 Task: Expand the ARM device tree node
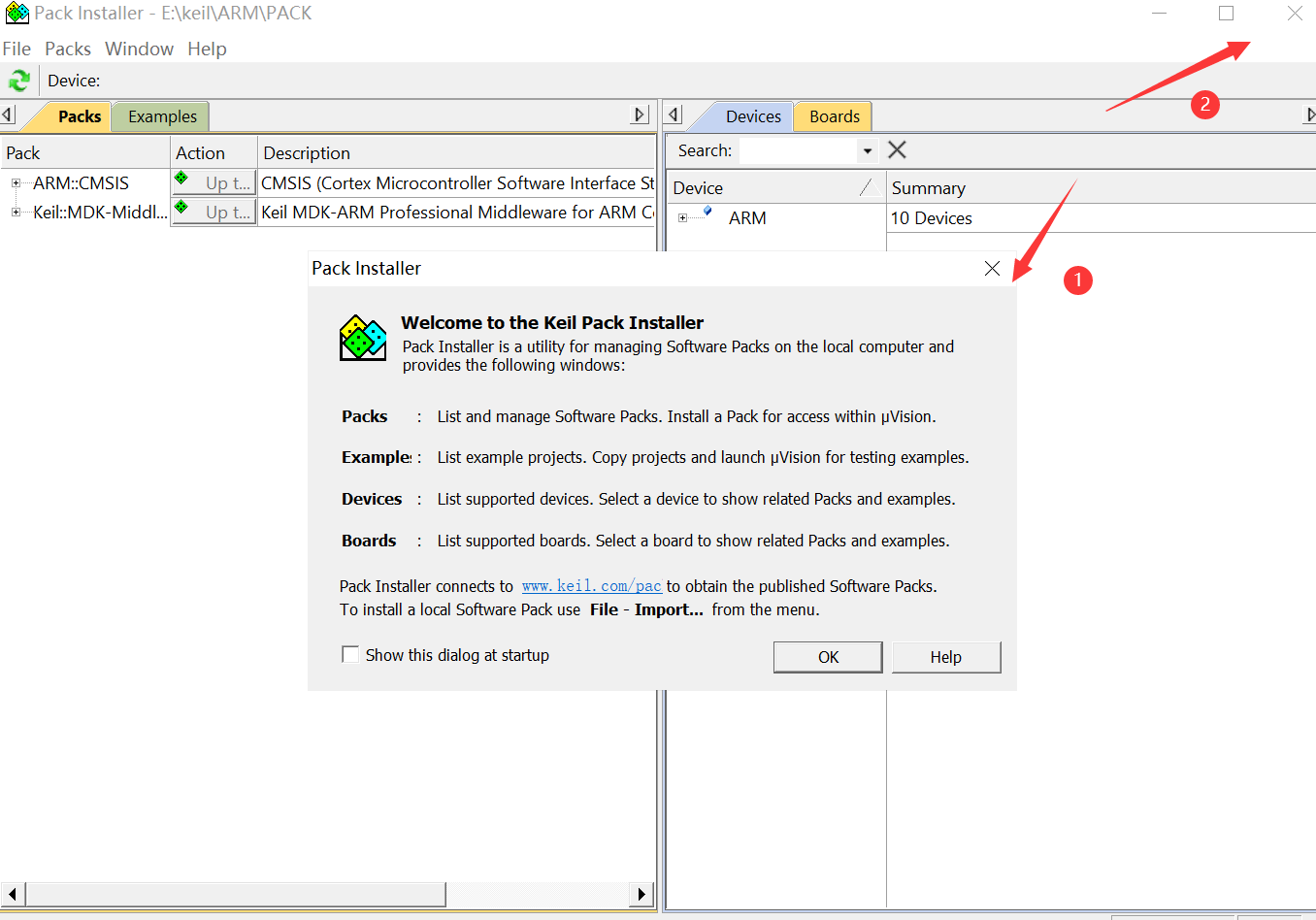(682, 218)
